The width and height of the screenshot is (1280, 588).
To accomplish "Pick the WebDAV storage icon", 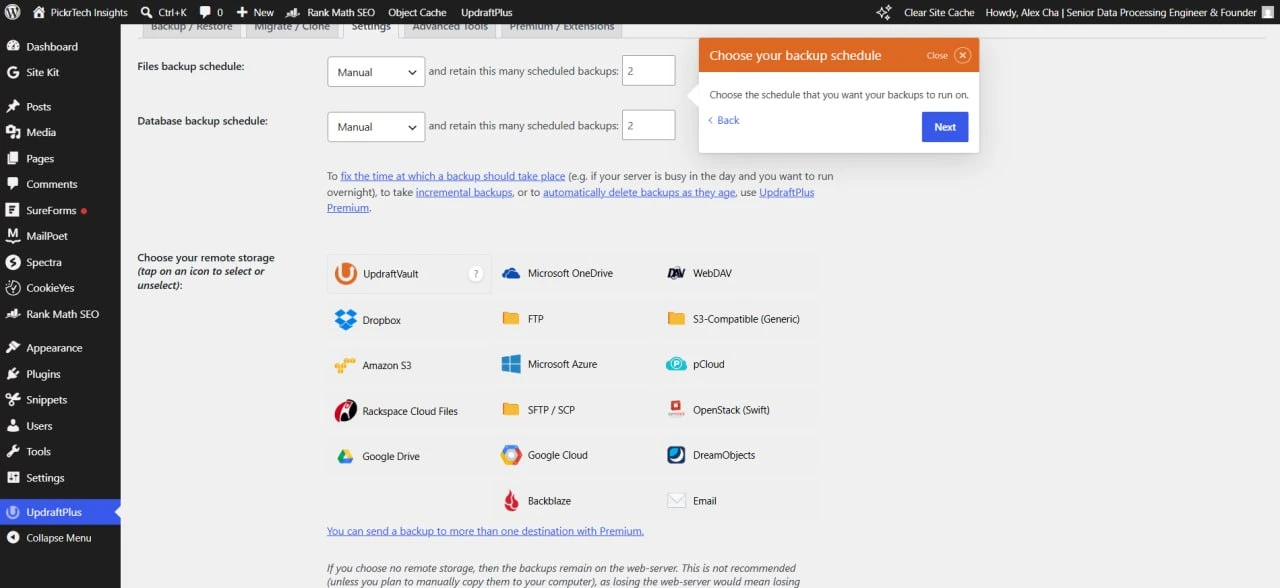I will 676,273.
